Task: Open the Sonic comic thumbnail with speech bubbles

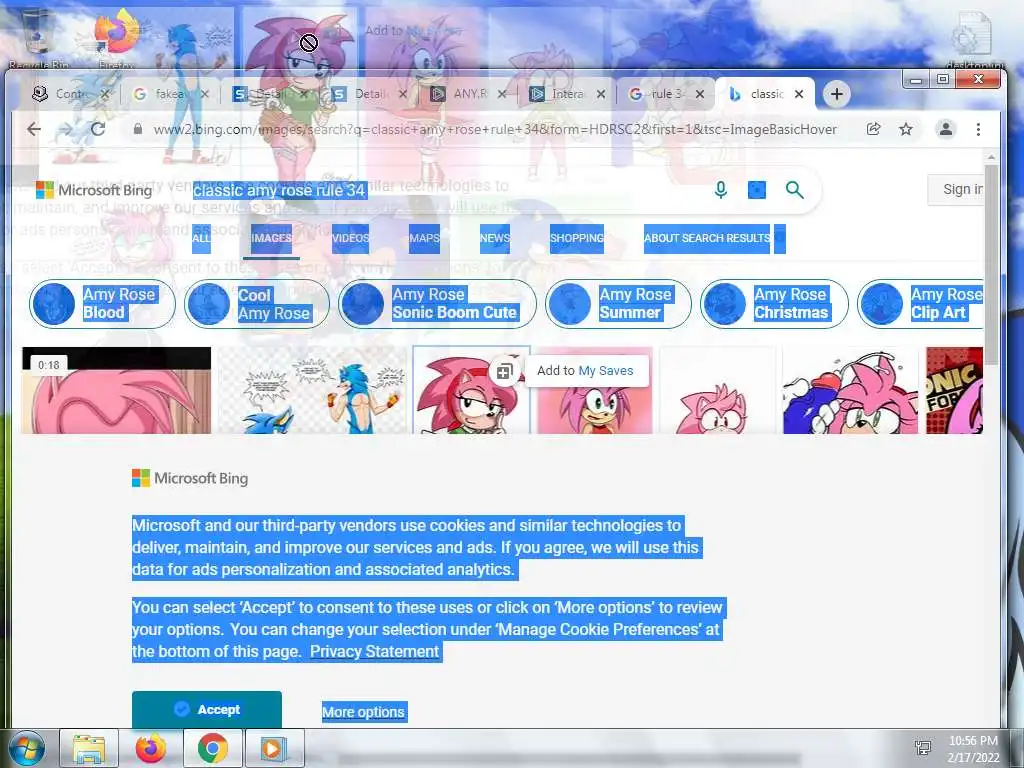Action: 312,390
